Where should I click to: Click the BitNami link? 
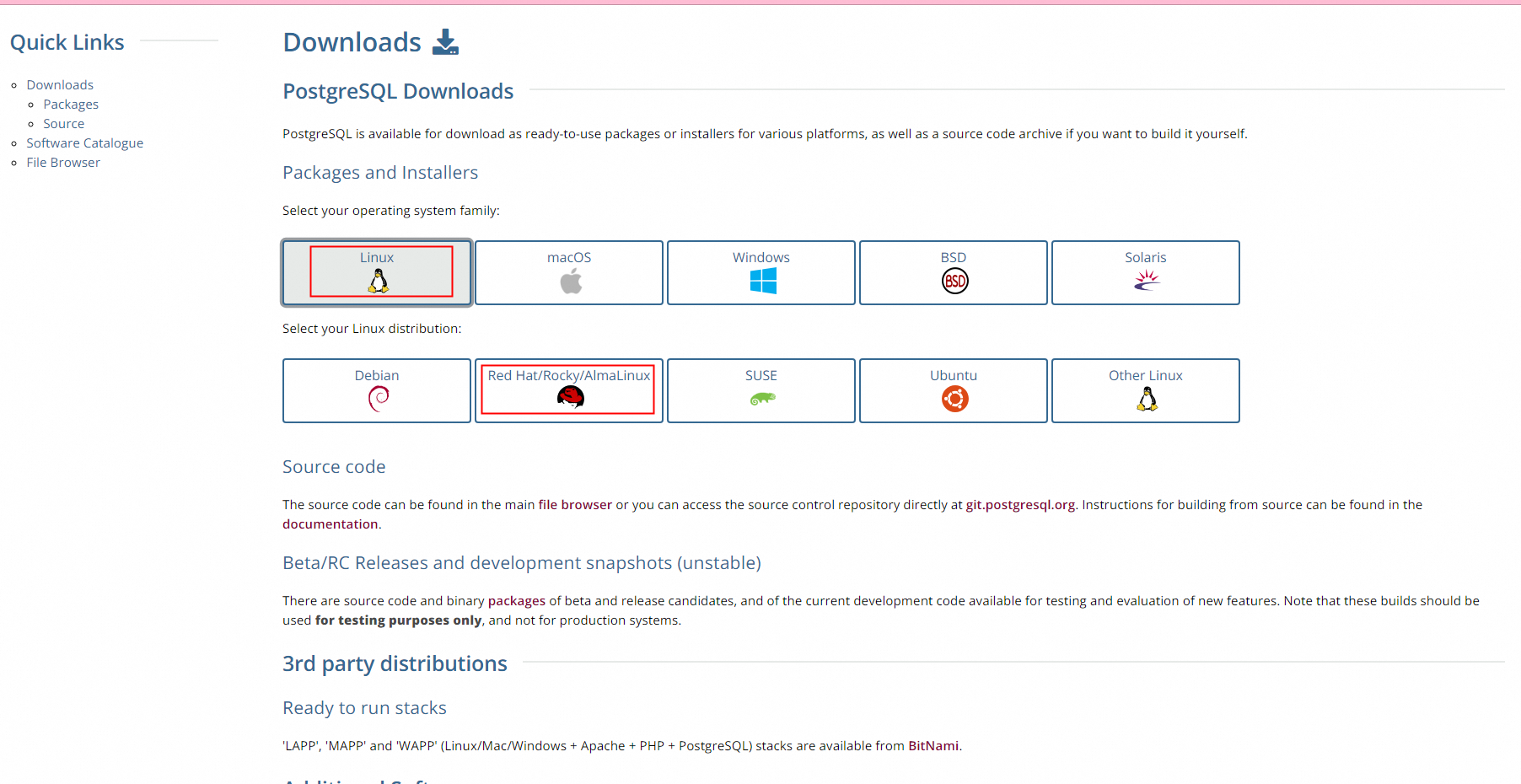pos(933,745)
